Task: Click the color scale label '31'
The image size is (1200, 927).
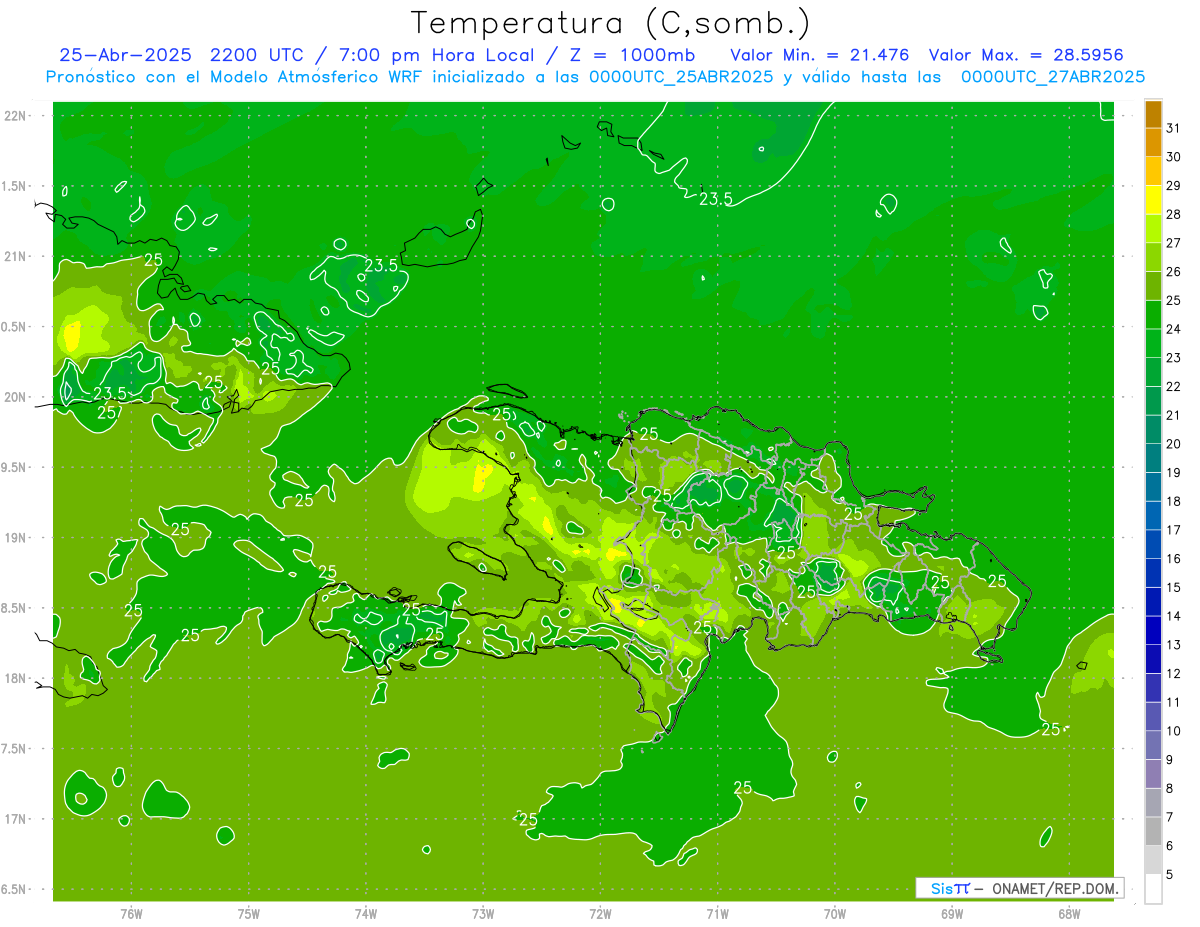Action: coord(1173,128)
